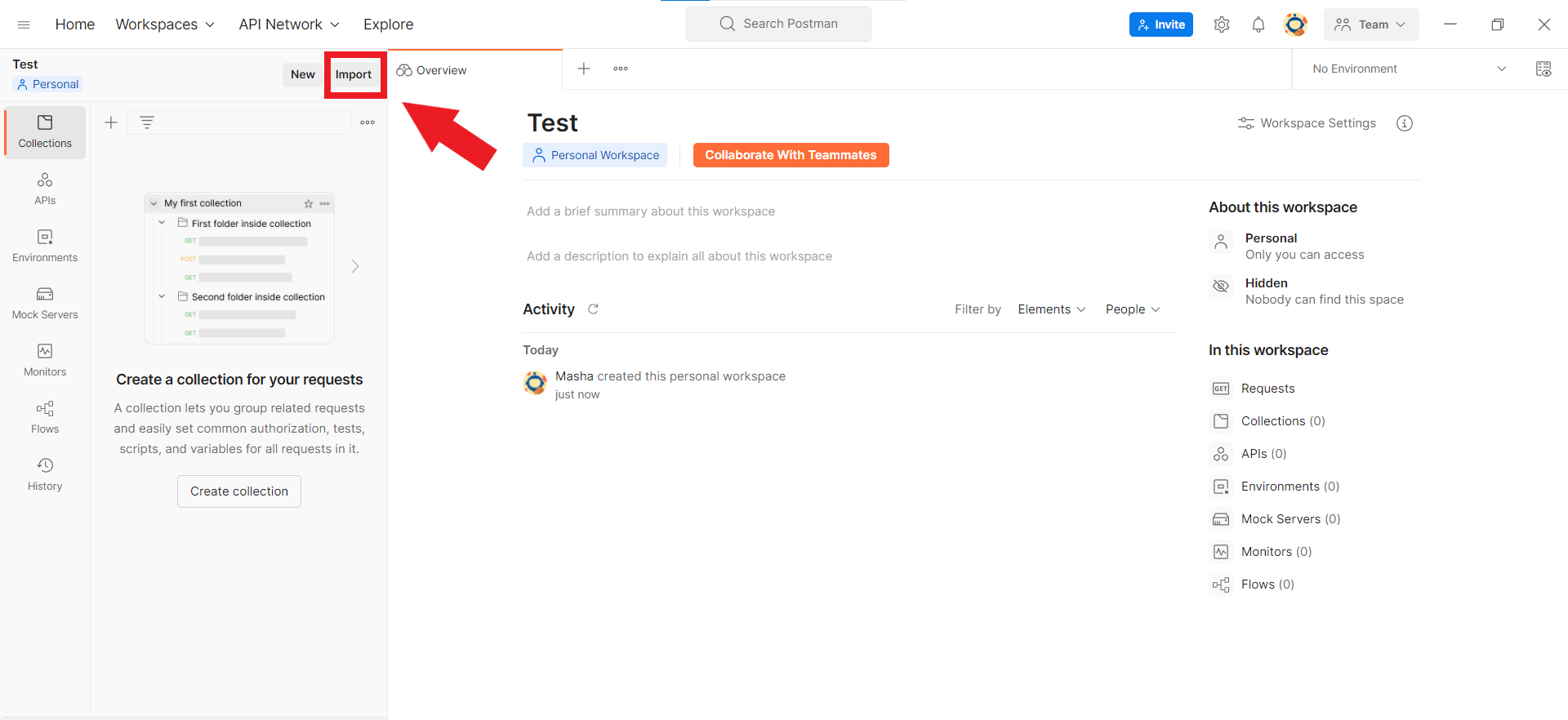The height and width of the screenshot is (720, 1568).
Task: Open the notifications bell icon
Action: (x=1258, y=24)
